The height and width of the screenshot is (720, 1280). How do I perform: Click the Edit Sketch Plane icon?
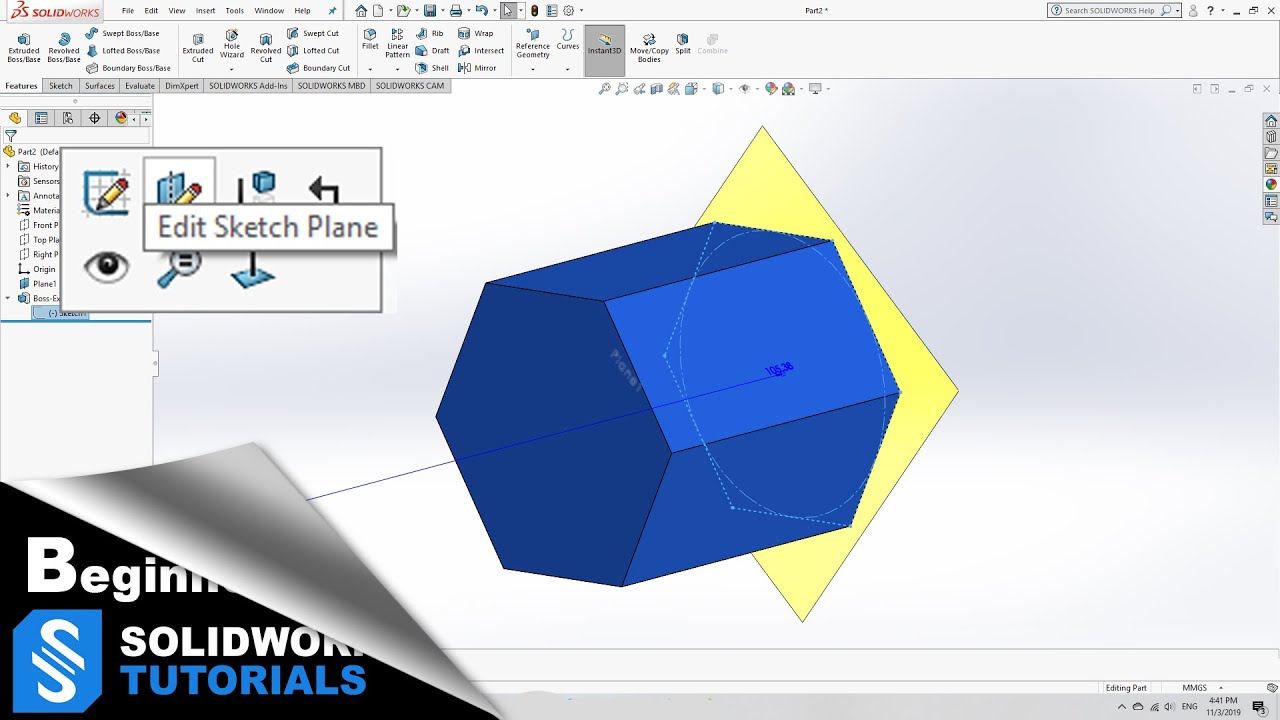(179, 186)
